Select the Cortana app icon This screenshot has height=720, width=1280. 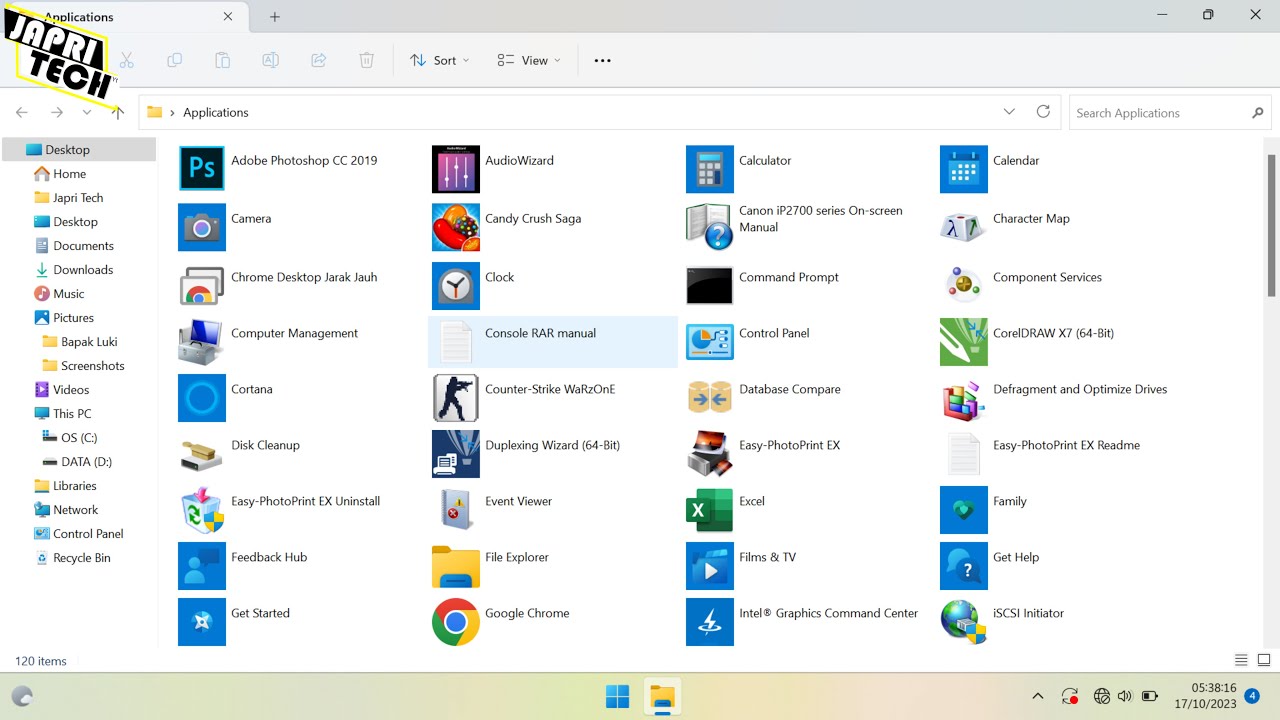(x=202, y=398)
